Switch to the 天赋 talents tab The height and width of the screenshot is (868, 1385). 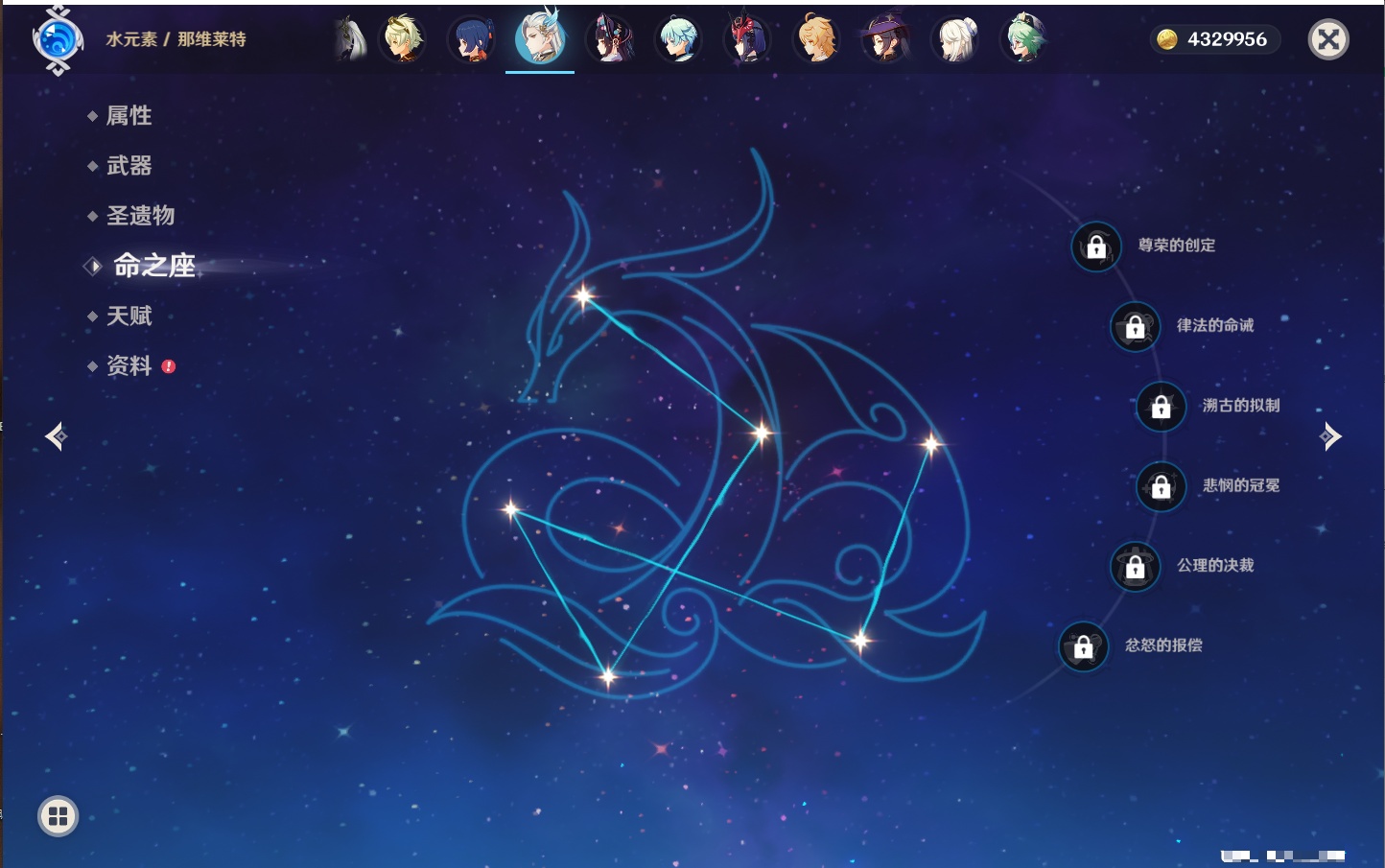coord(129,316)
